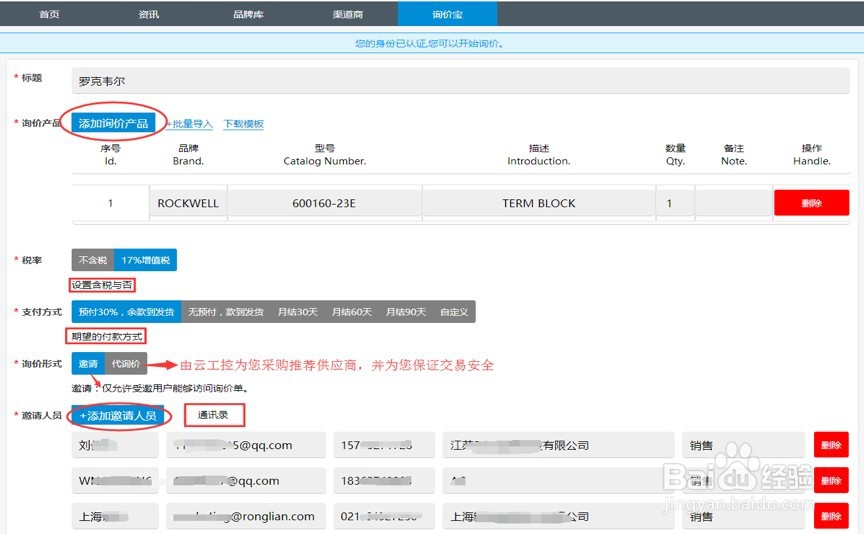Click the 描述 Introduction column header
The image size is (864, 534).
(539, 155)
